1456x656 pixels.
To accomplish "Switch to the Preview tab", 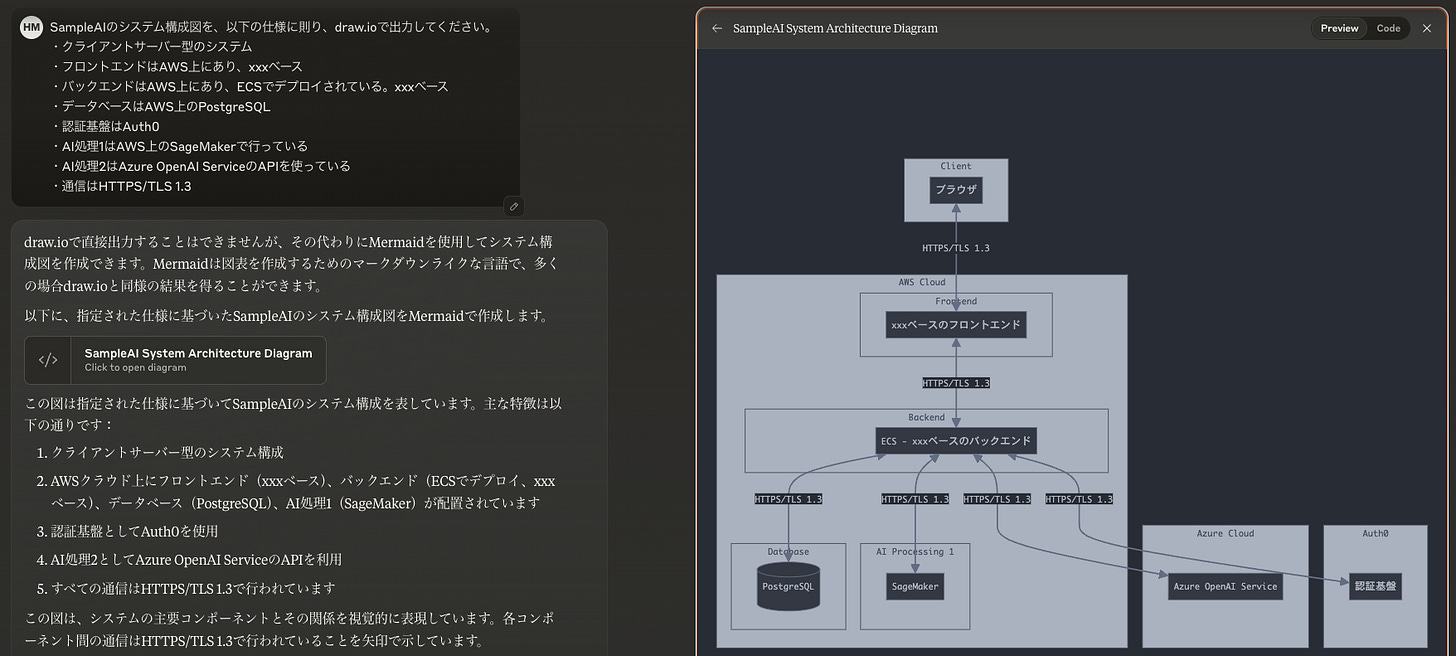I will pyautogui.click(x=1339, y=28).
